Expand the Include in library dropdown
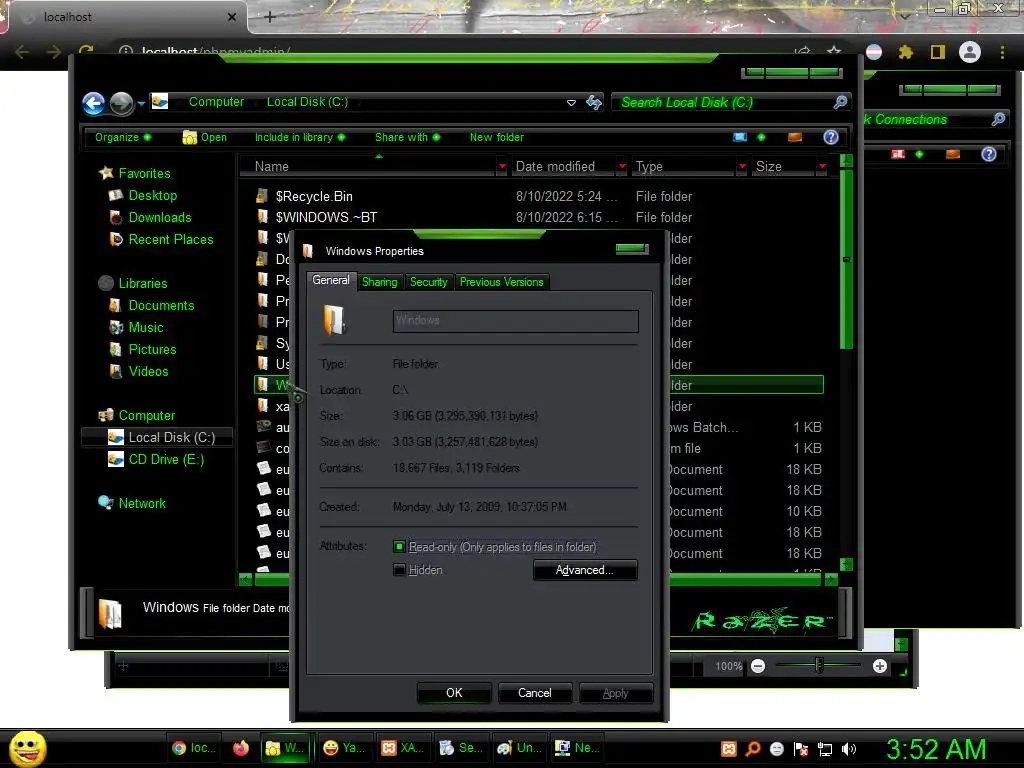 pyautogui.click(x=300, y=137)
